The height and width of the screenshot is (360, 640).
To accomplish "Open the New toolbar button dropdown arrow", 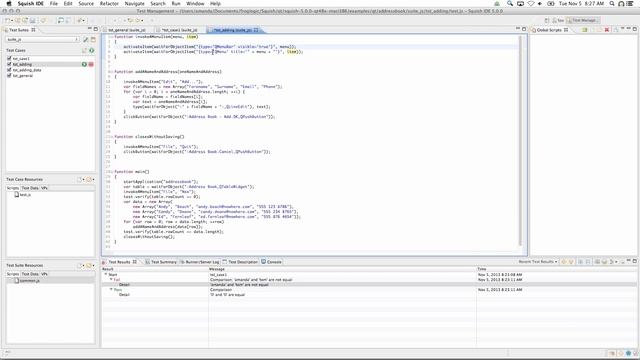I will coord(12,20).
